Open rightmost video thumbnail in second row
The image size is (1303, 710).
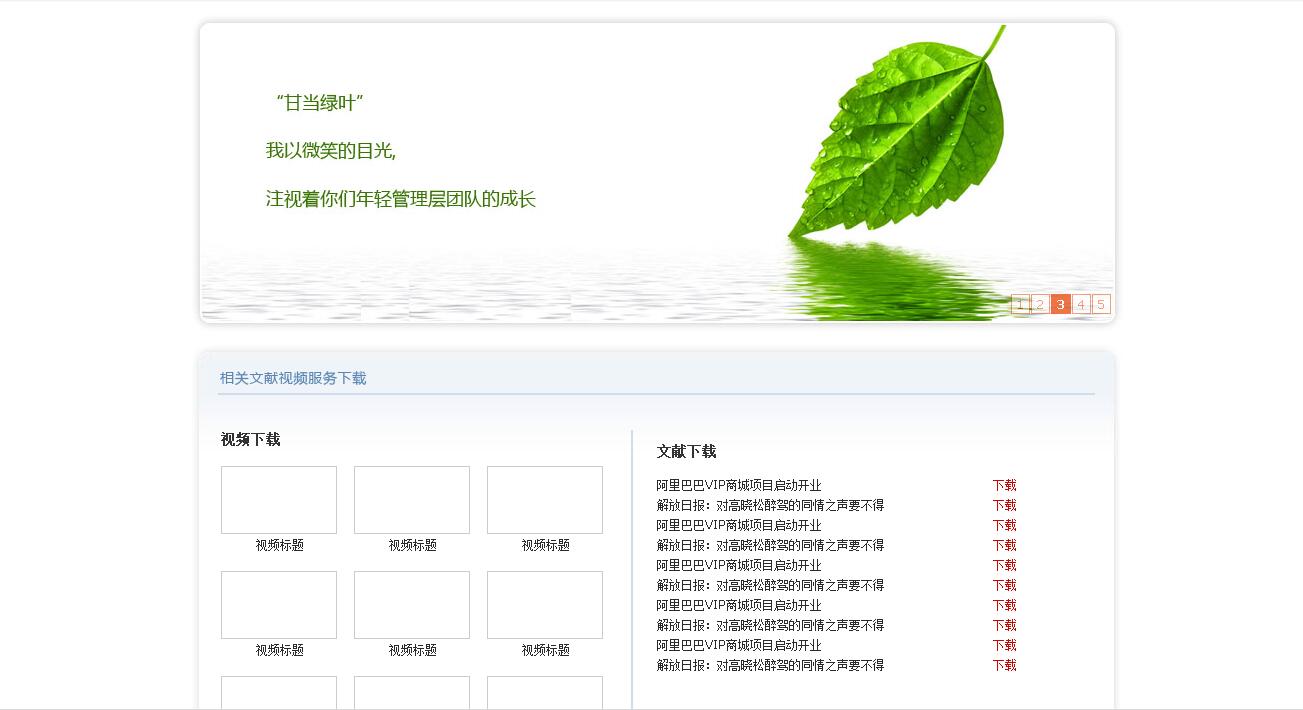coord(545,605)
